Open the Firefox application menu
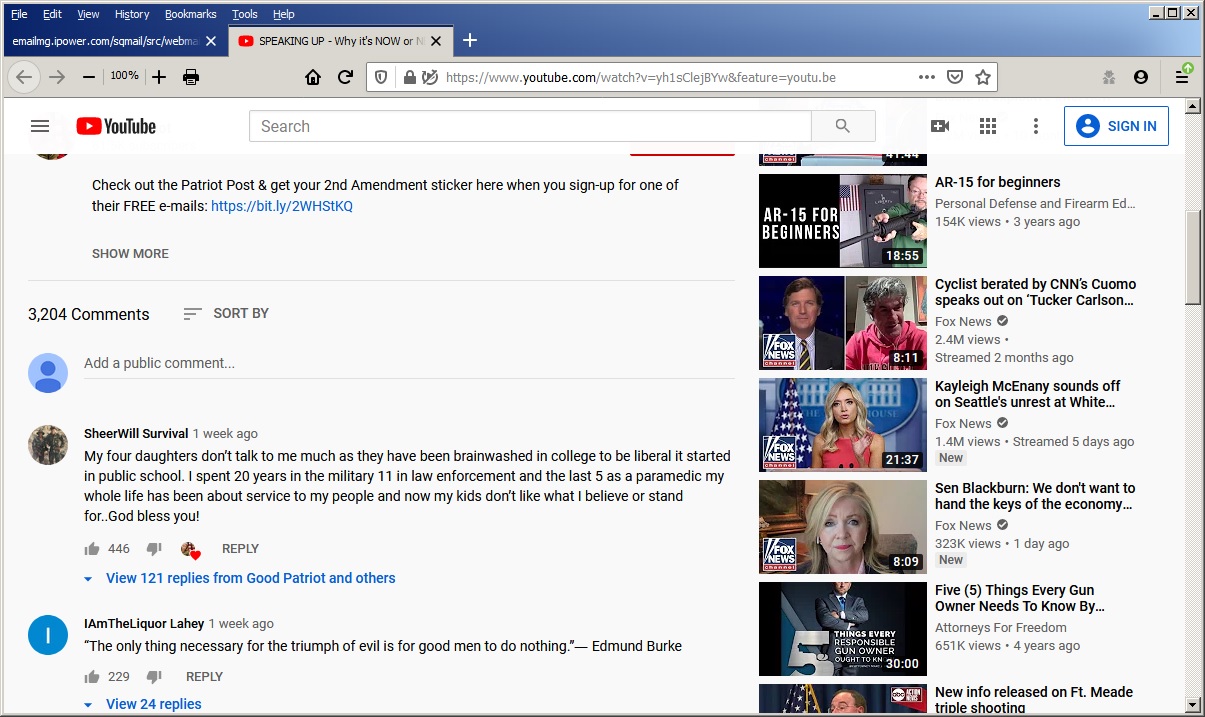 tap(1182, 75)
